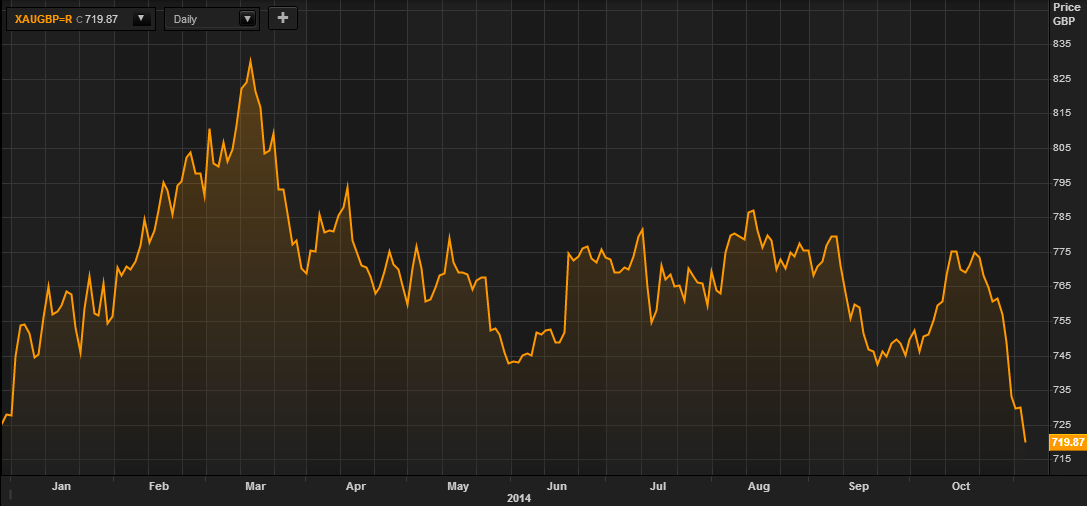Pick the Oct month label
Image resolution: width=1087 pixels, height=506 pixels.
961,487
